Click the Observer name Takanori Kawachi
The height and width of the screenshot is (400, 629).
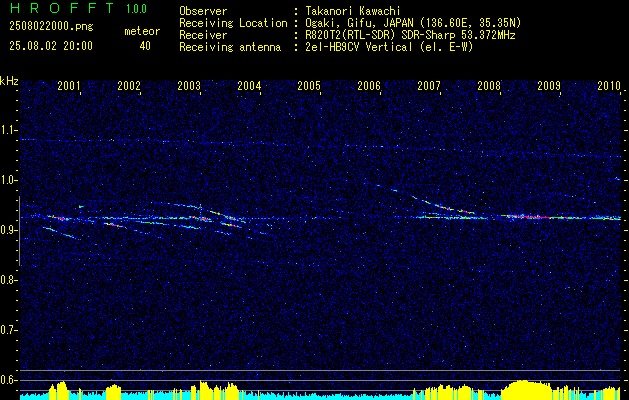coord(353,11)
